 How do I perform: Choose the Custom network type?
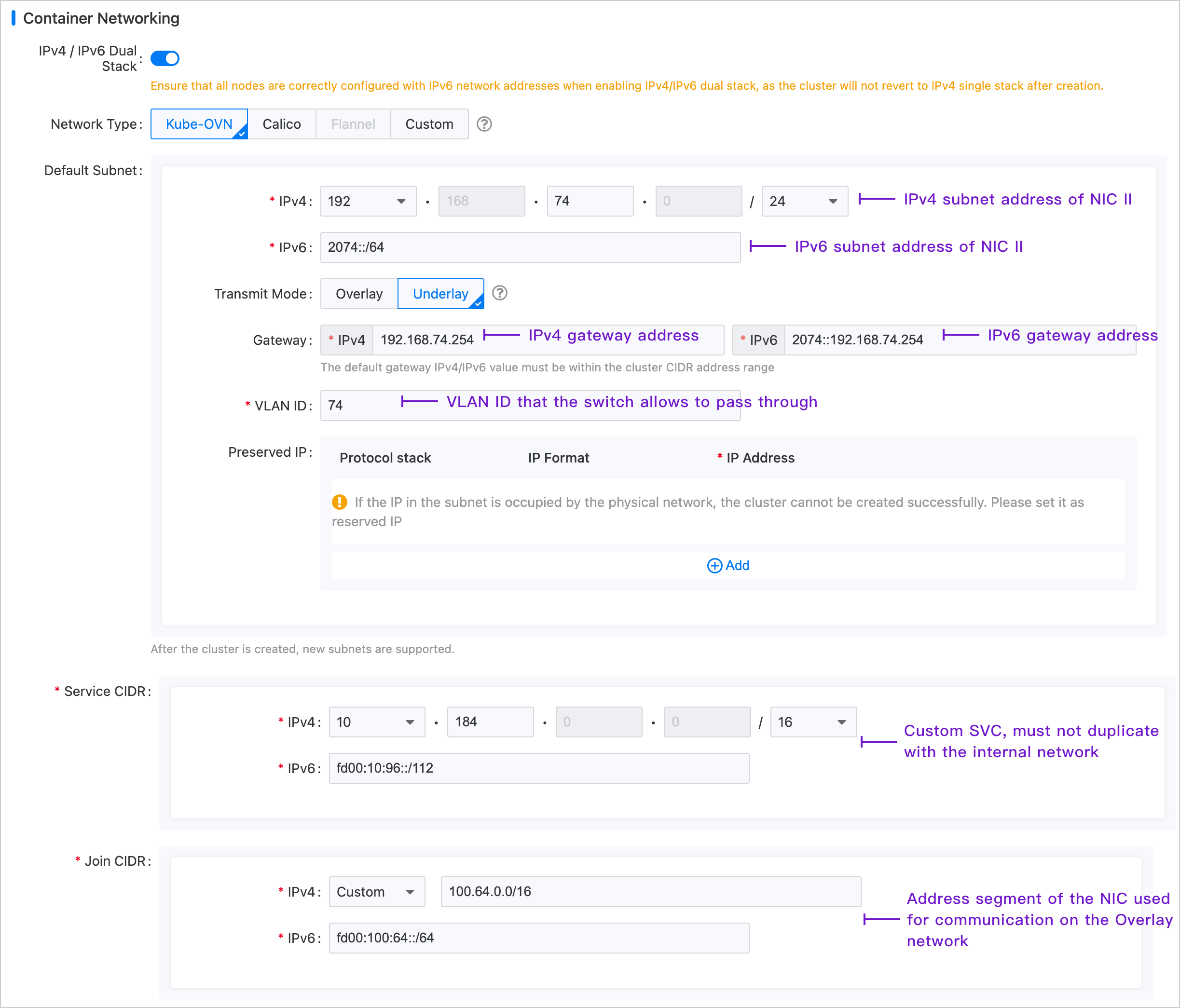(x=429, y=124)
